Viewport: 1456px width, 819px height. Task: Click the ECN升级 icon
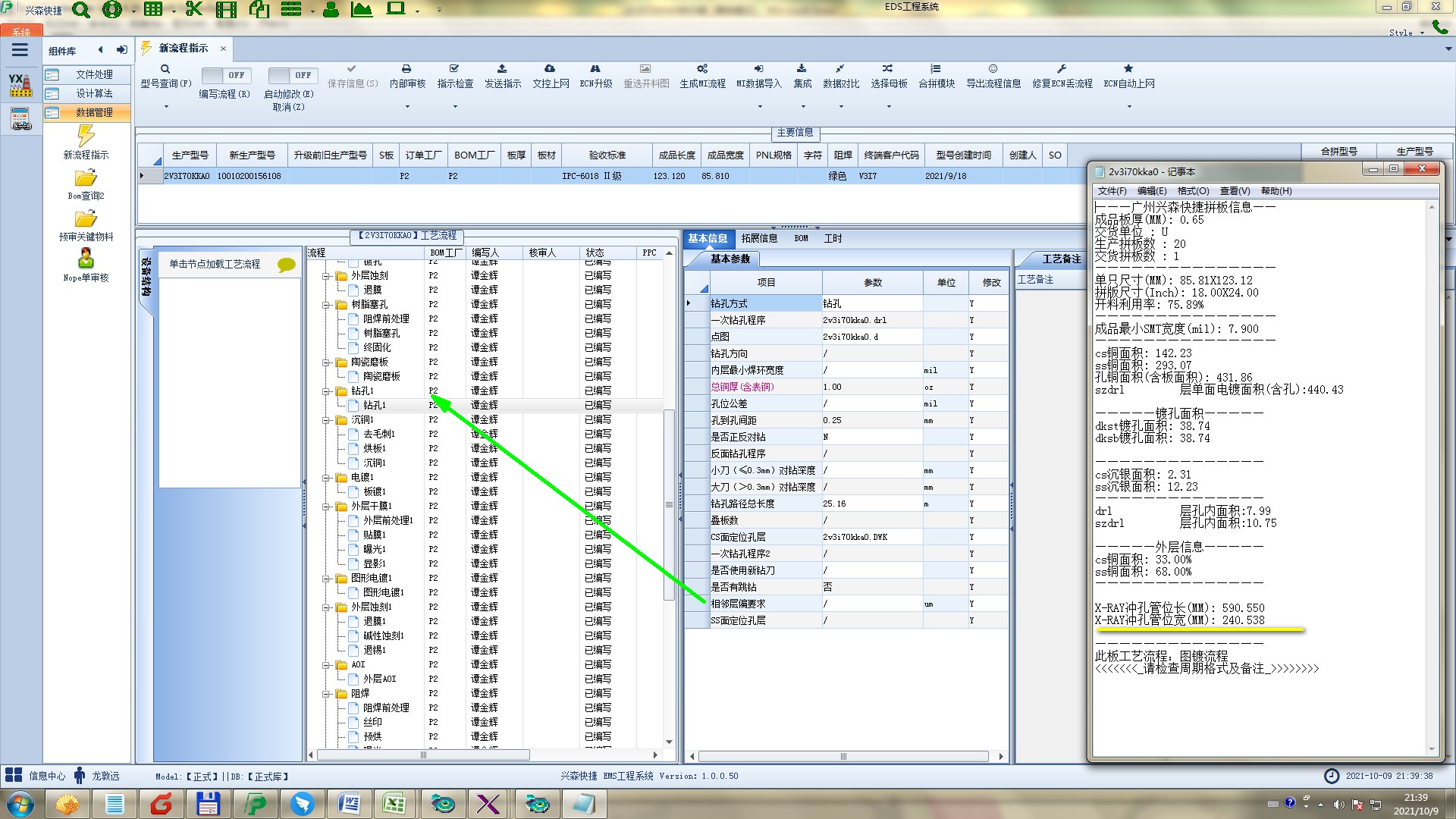coord(595,69)
